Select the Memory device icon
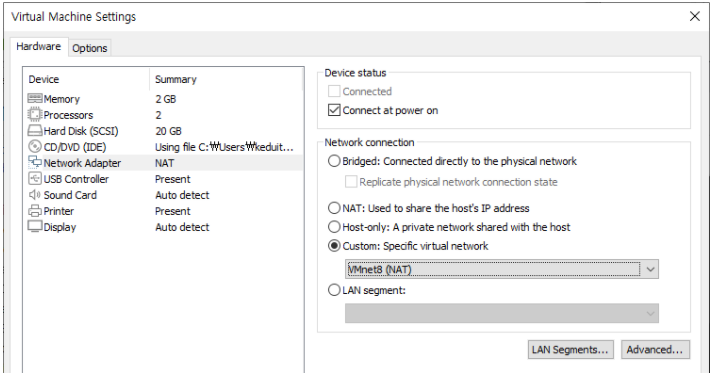Screen dimensions: 710x373 35,99
